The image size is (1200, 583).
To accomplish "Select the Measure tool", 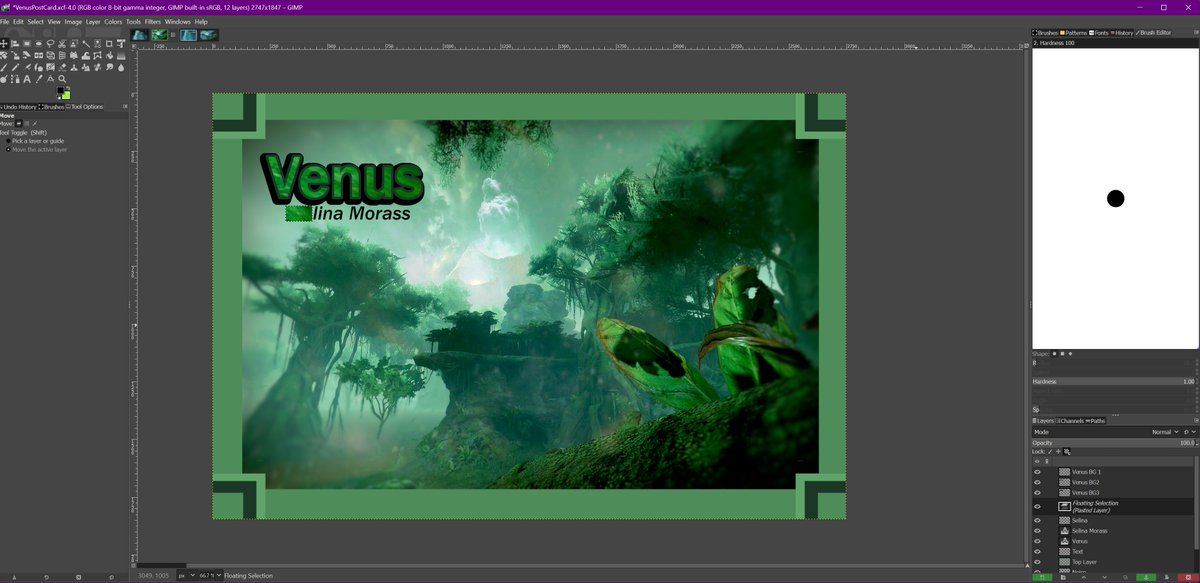I will [50, 79].
